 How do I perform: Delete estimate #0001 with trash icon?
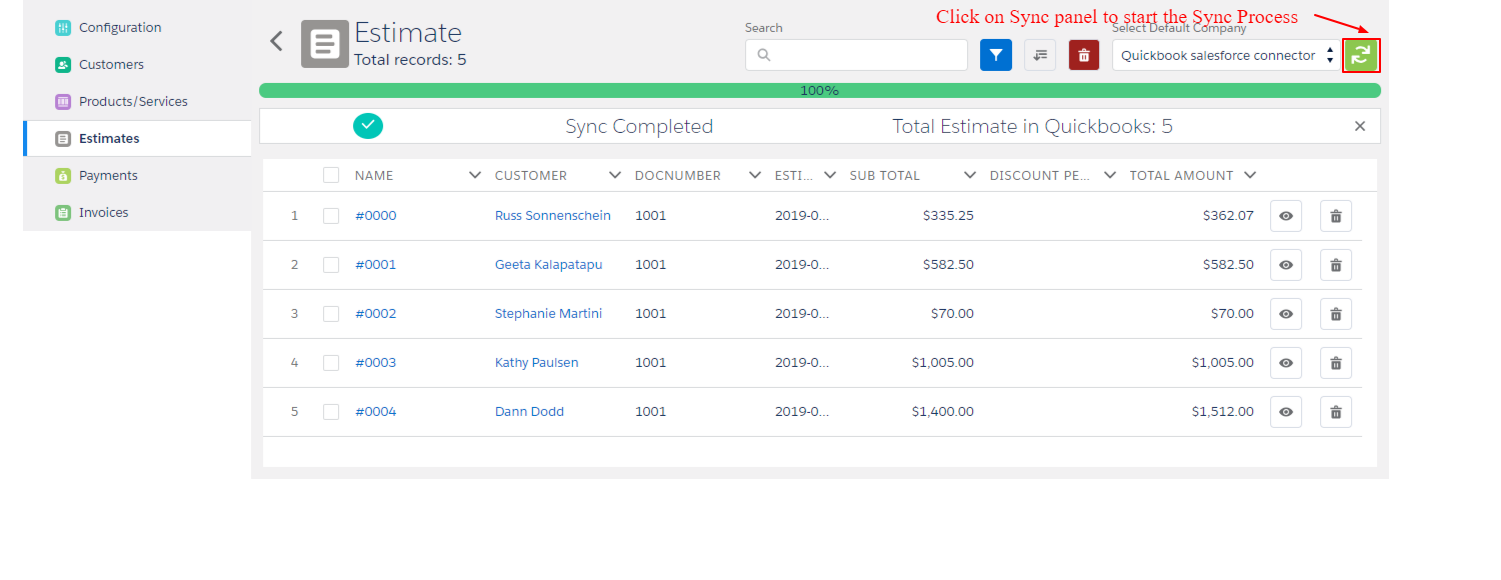[x=1336, y=265]
